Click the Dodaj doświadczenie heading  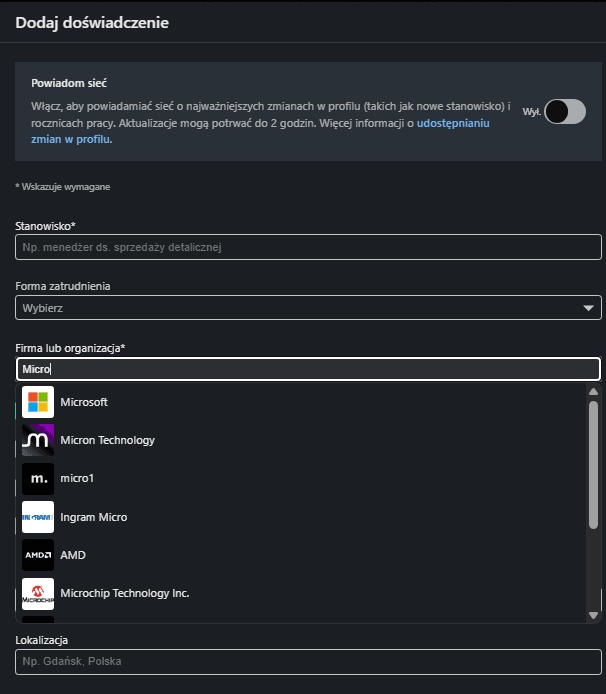[92, 23]
